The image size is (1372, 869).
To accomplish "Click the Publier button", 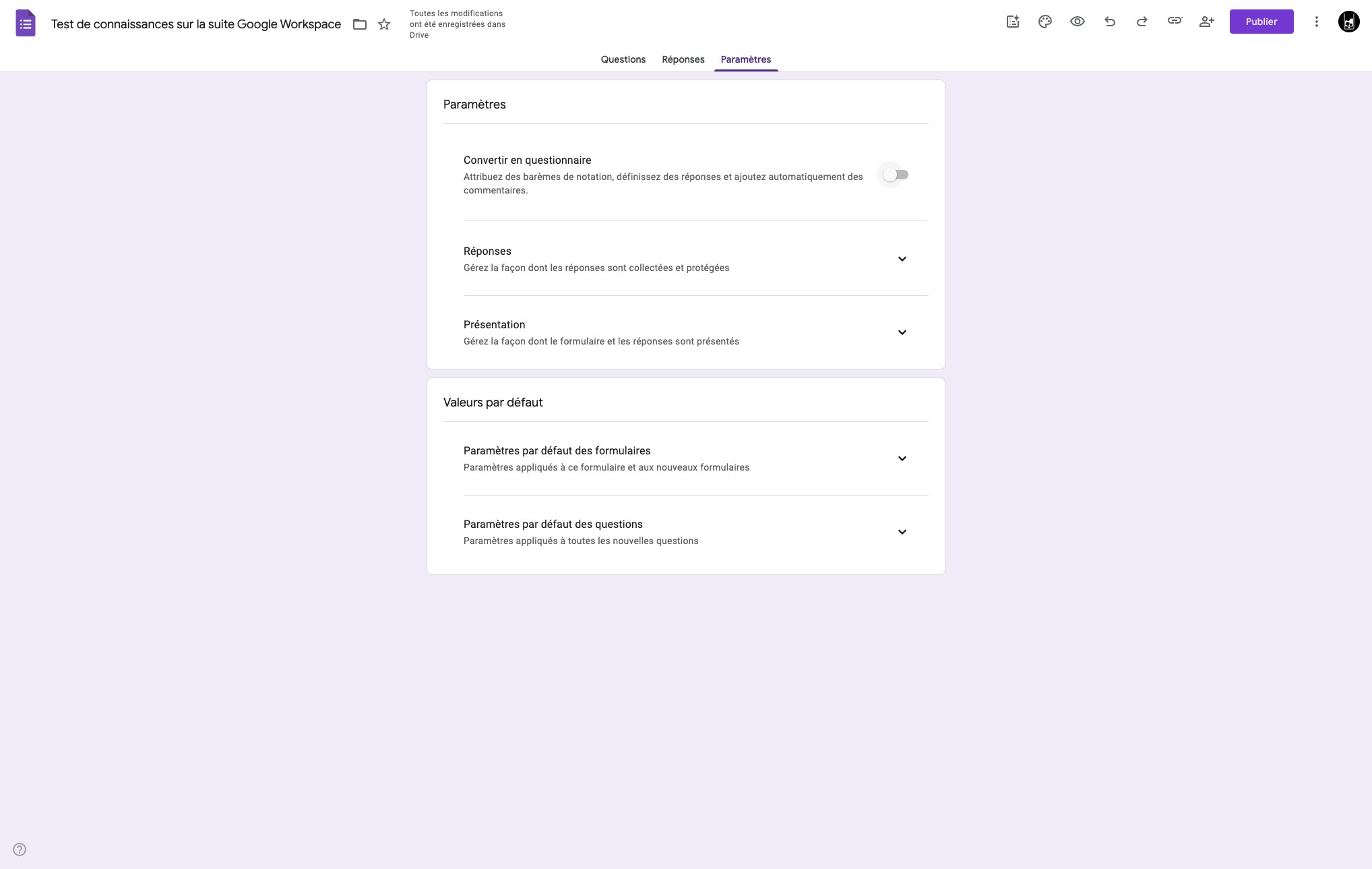I will 1261,22.
